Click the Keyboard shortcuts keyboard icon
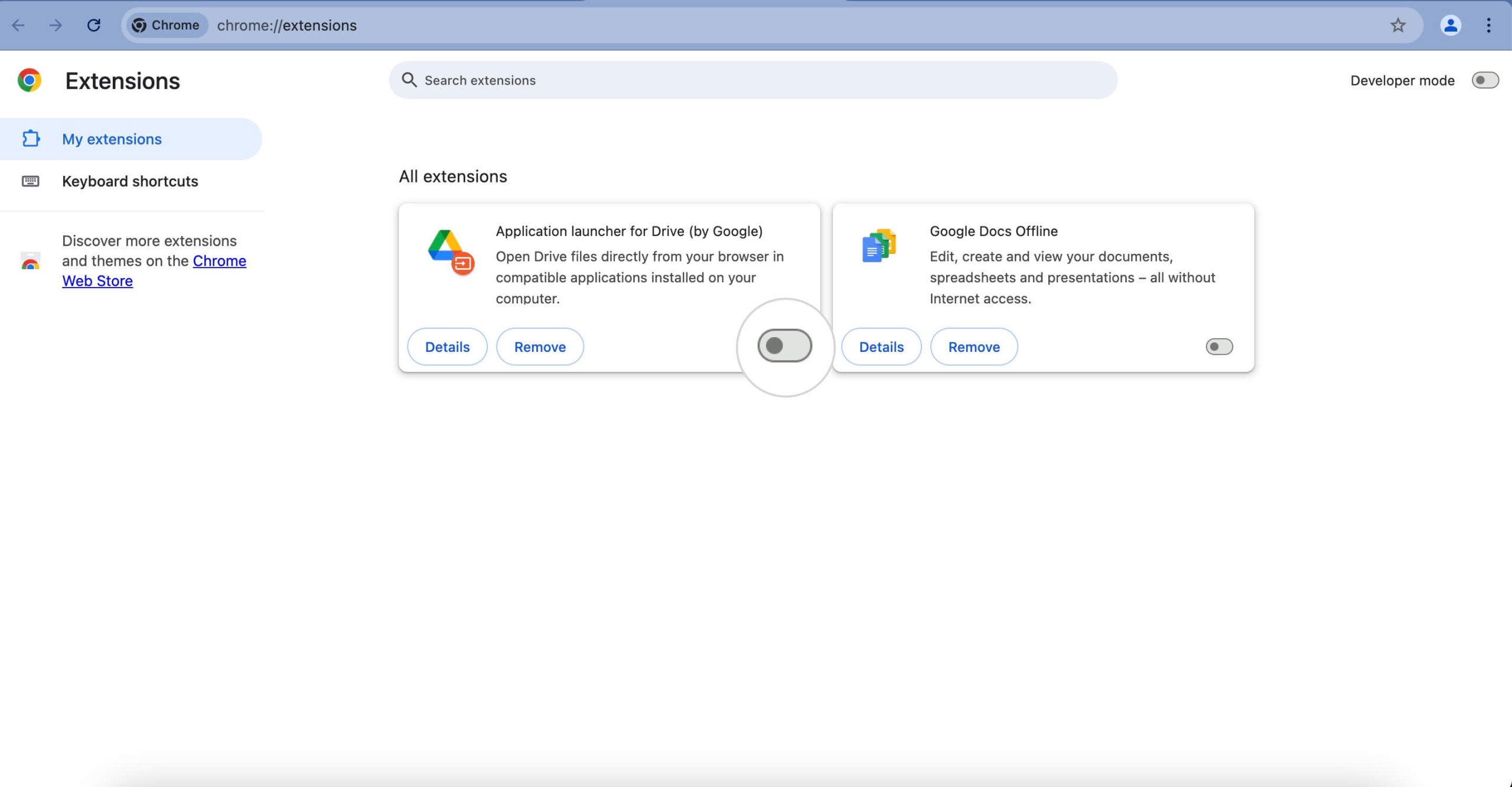Image resolution: width=1512 pixels, height=787 pixels. pyautogui.click(x=31, y=181)
